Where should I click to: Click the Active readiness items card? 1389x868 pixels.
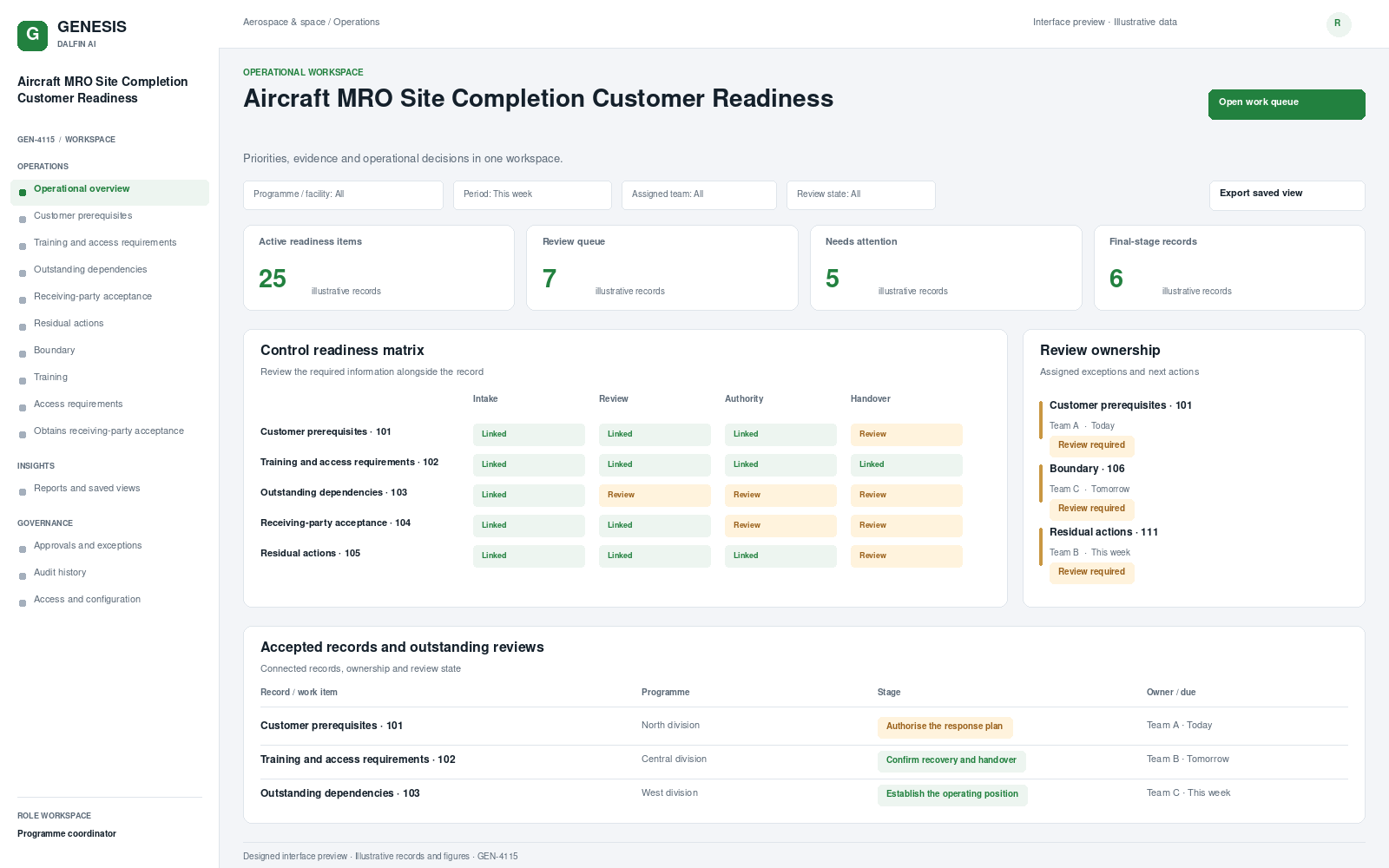379,267
